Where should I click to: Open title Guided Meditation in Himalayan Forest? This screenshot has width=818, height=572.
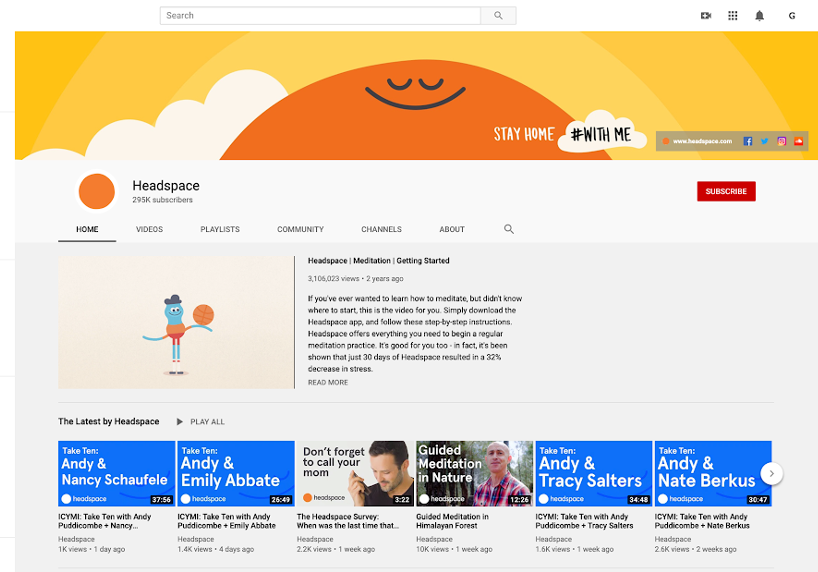[452, 521]
